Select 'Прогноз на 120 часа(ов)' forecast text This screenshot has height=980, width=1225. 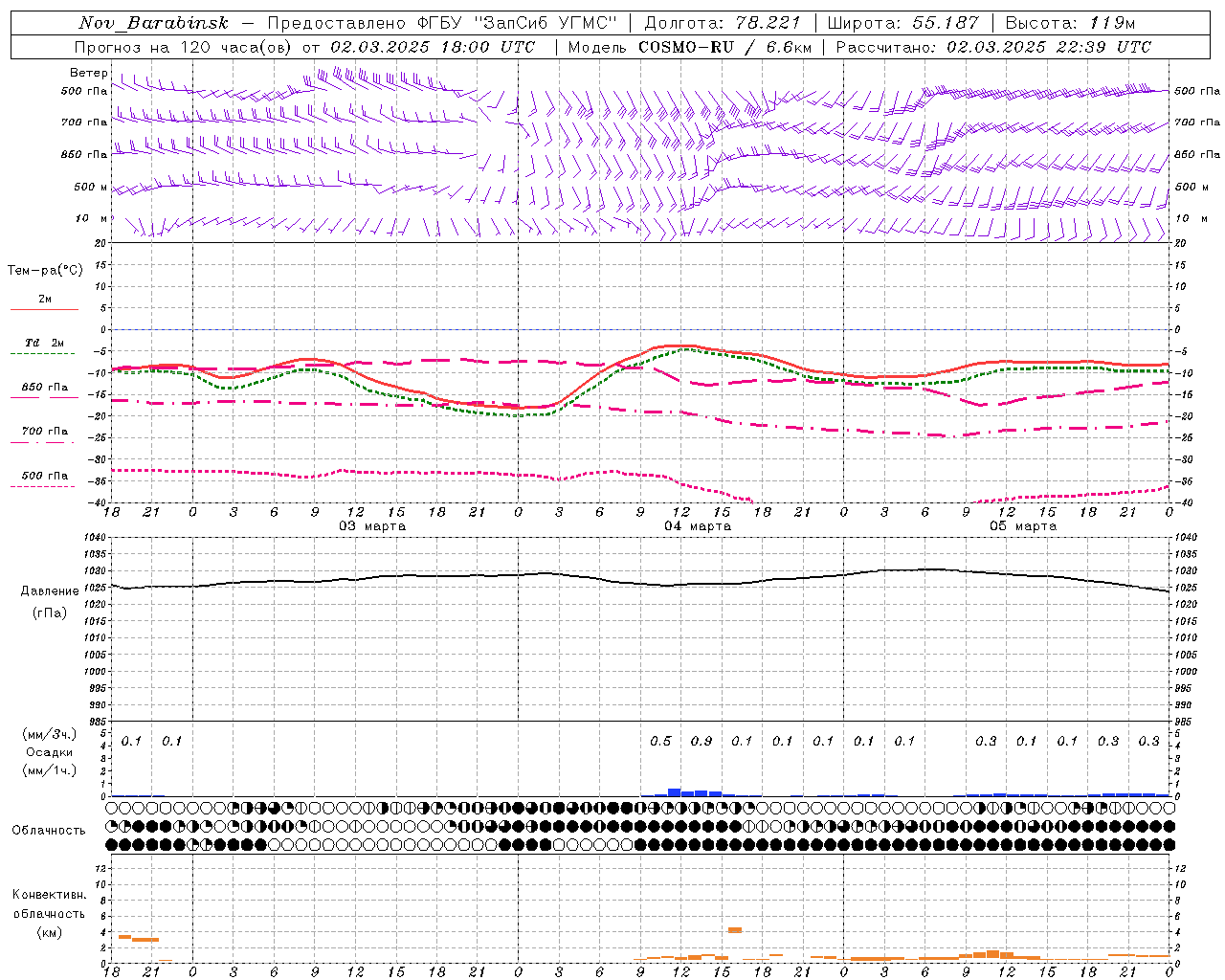pos(184,47)
